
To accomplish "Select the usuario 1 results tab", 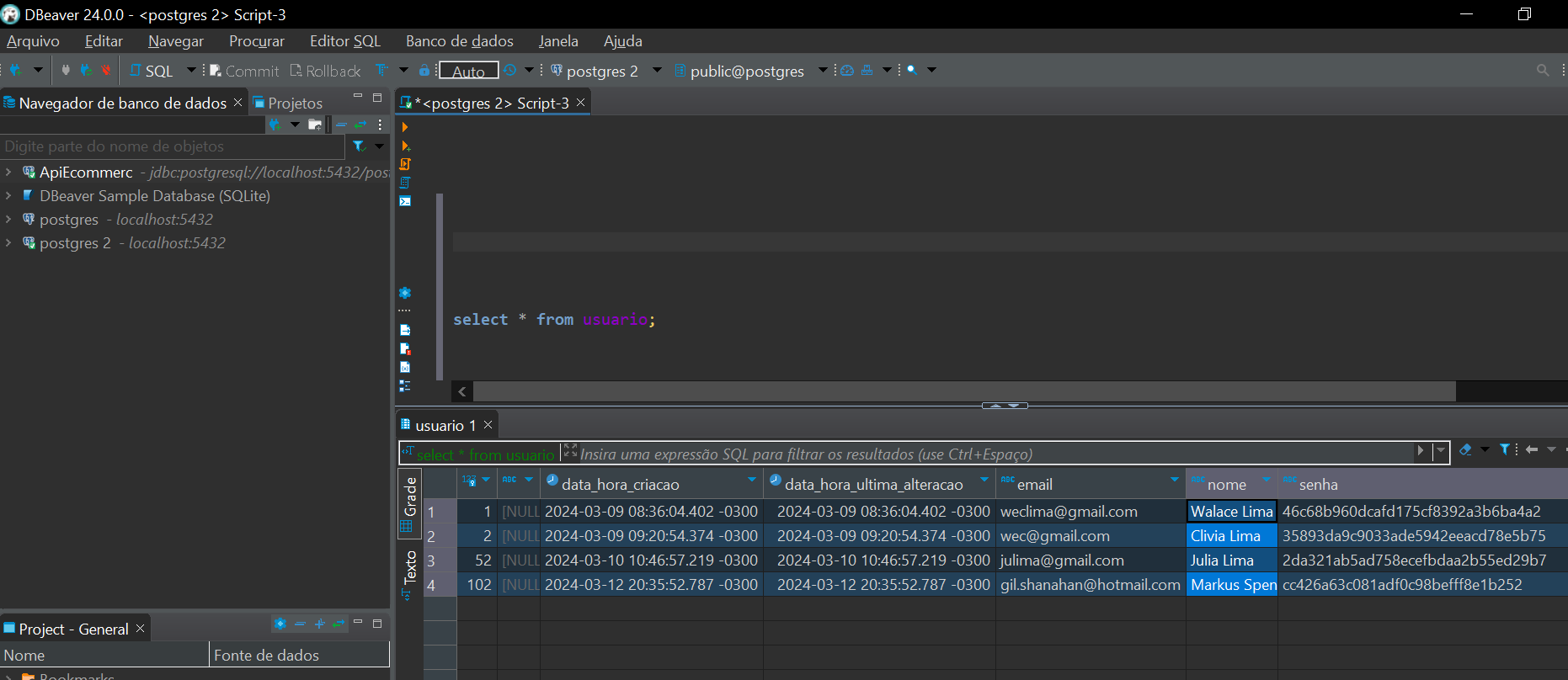I will pyautogui.click(x=446, y=425).
